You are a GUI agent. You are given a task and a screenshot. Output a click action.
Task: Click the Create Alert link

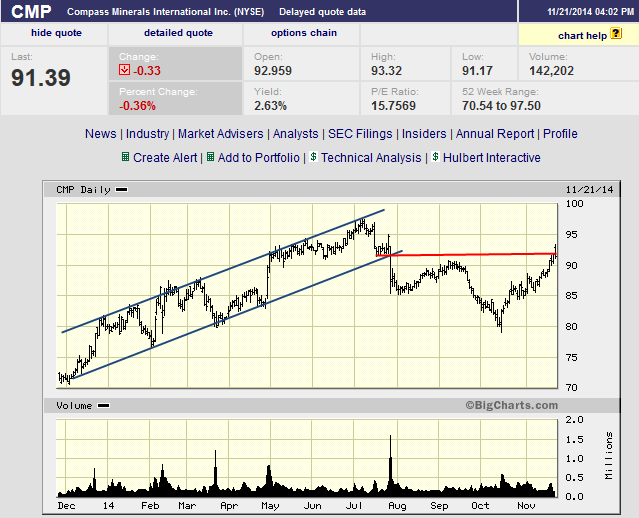click(165, 158)
